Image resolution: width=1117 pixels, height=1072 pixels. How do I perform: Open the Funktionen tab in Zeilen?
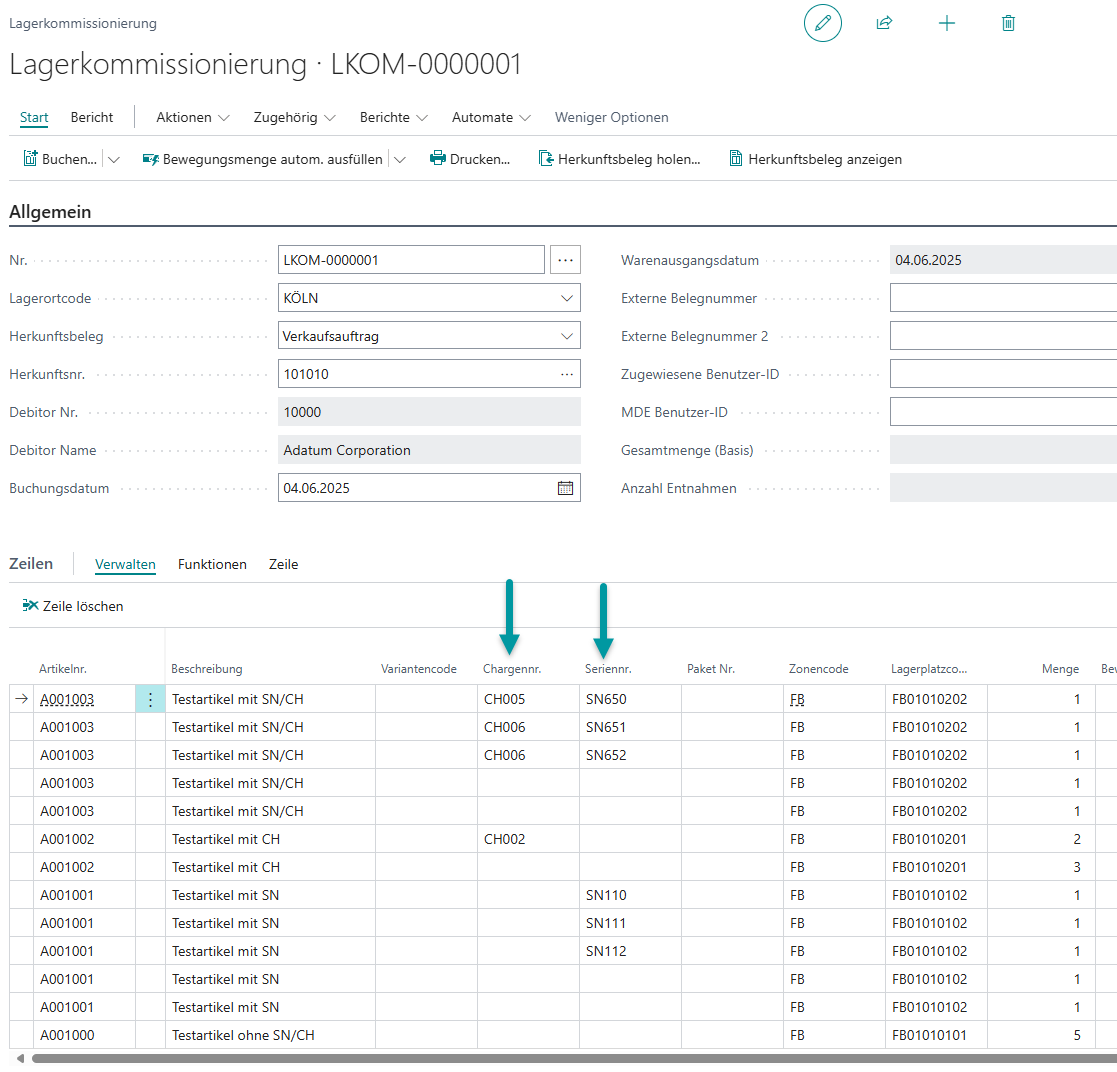[212, 564]
